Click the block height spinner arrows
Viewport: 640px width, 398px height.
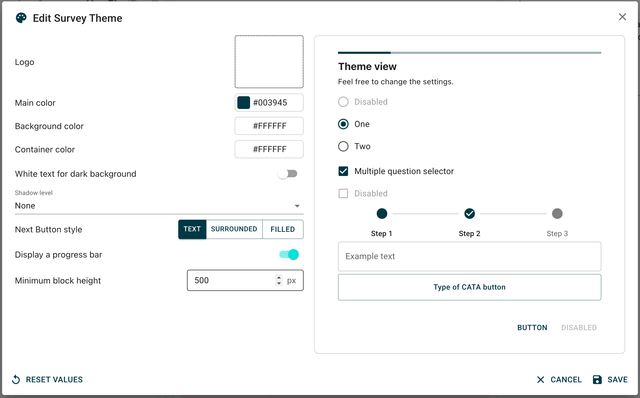point(279,280)
